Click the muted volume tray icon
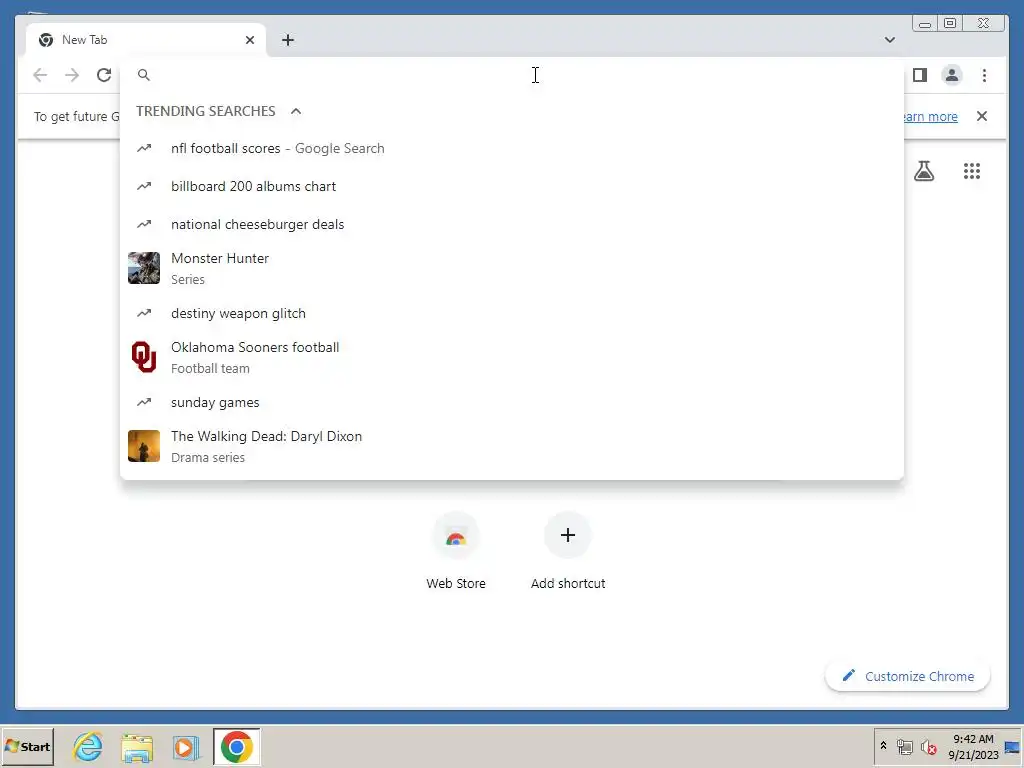The image size is (1024, 768). point(929,746)
